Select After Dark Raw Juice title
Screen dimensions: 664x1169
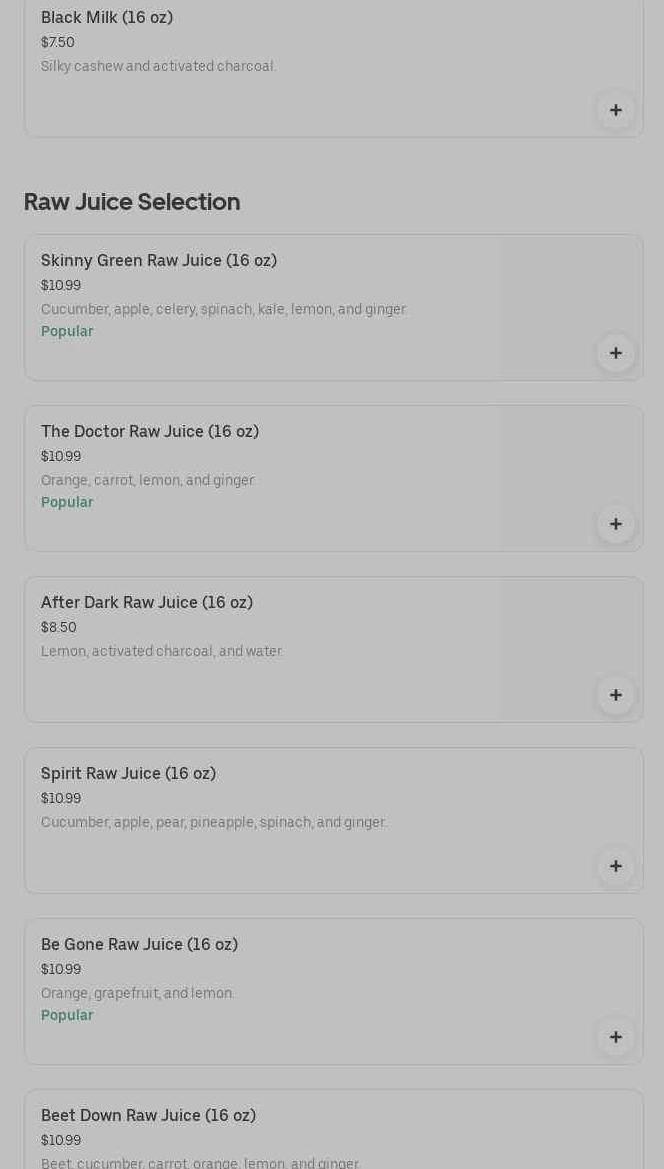click(147, 603)
